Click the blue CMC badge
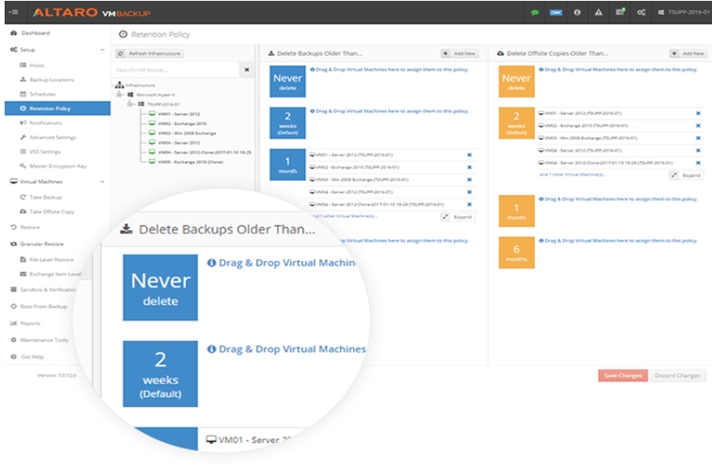Screen dimensions: 712x464 (x=556, y=13)
